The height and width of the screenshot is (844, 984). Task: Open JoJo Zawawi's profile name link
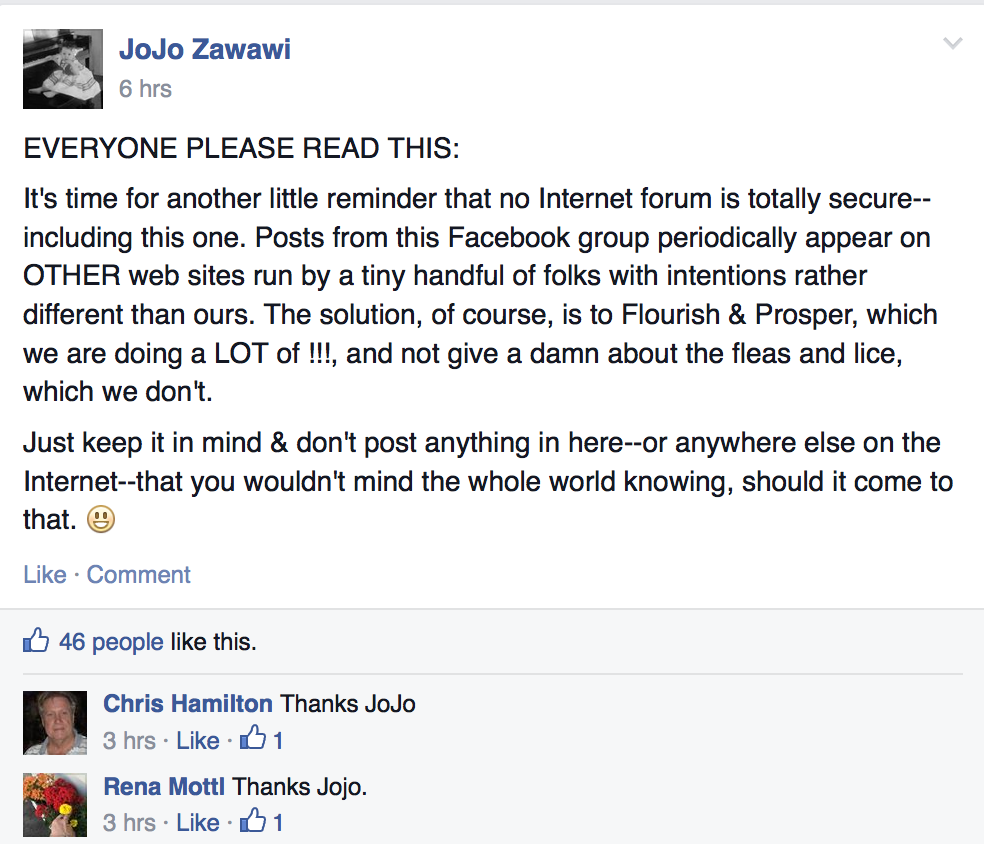pyautogui.click(x=205, y=49)
